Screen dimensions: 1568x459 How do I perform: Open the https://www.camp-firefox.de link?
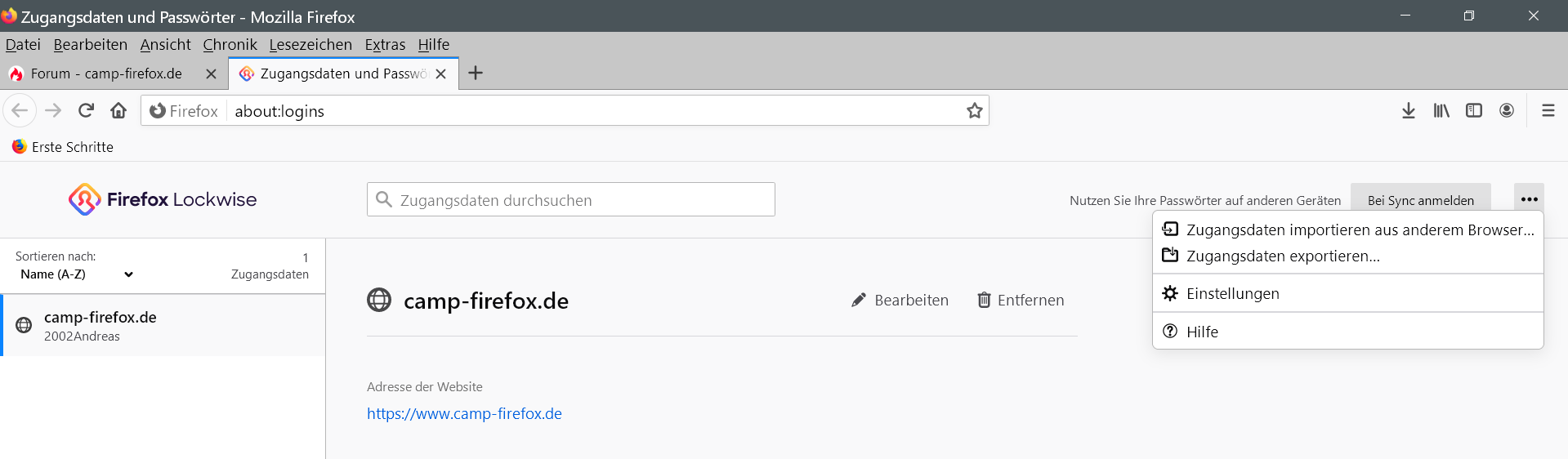tap(464, 414)
